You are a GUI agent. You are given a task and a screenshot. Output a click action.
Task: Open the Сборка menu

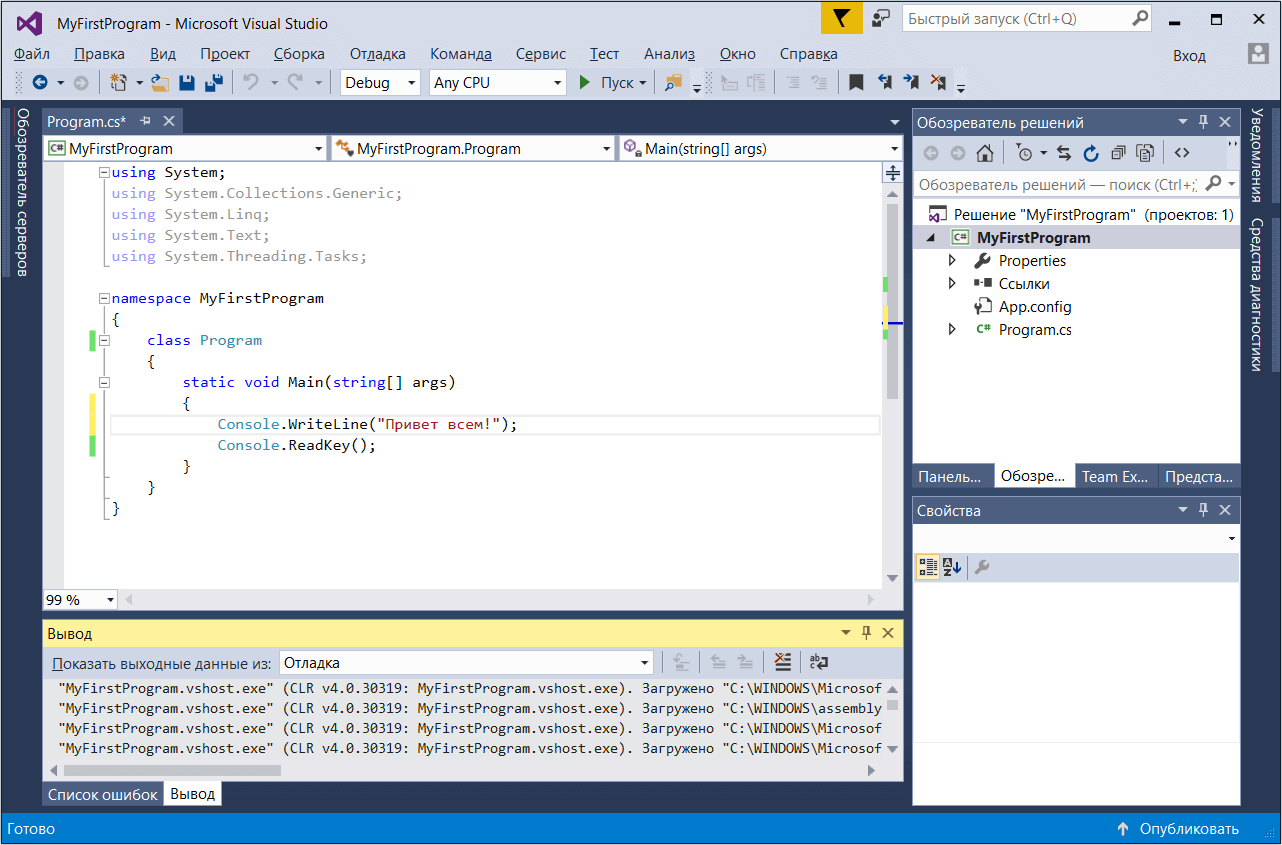point(299,54)
